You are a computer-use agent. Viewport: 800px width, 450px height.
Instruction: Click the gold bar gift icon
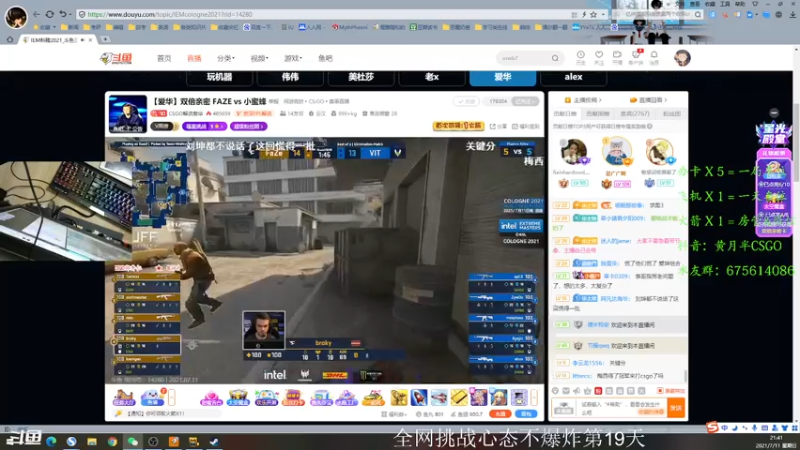pyautogui.click(x=459, y=397)
